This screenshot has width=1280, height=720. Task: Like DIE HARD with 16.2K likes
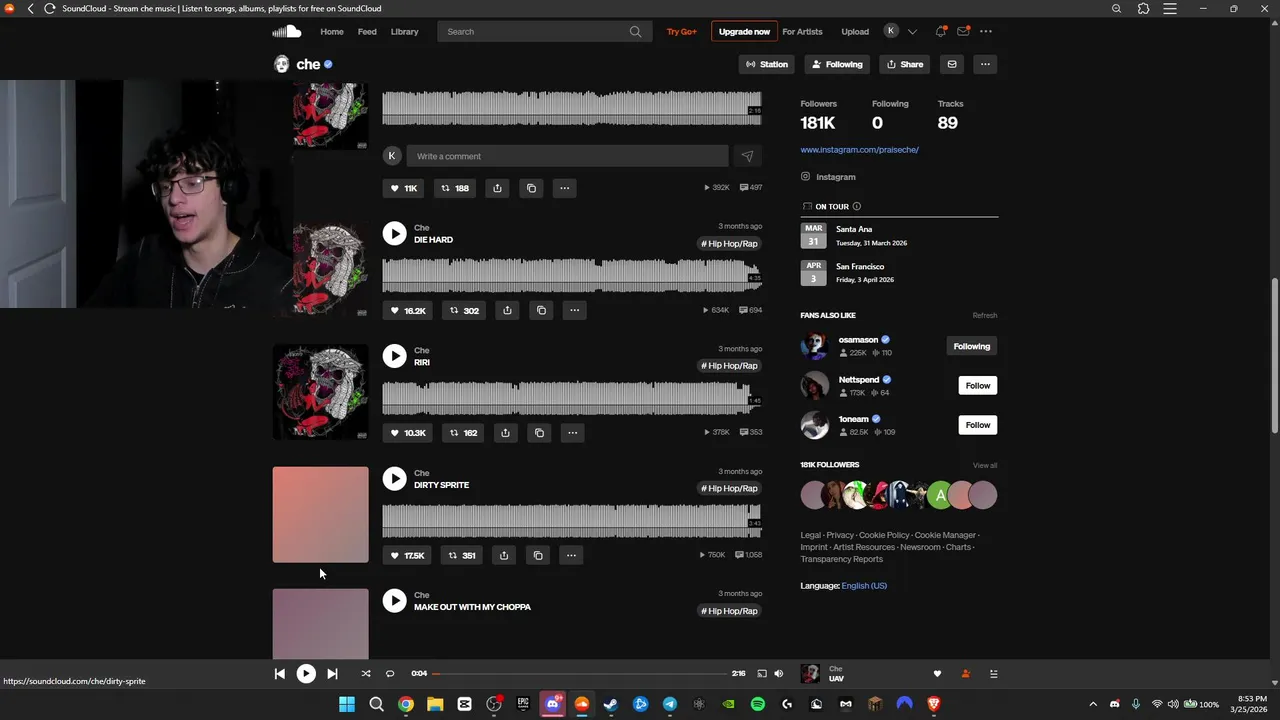tap(408, 310)
